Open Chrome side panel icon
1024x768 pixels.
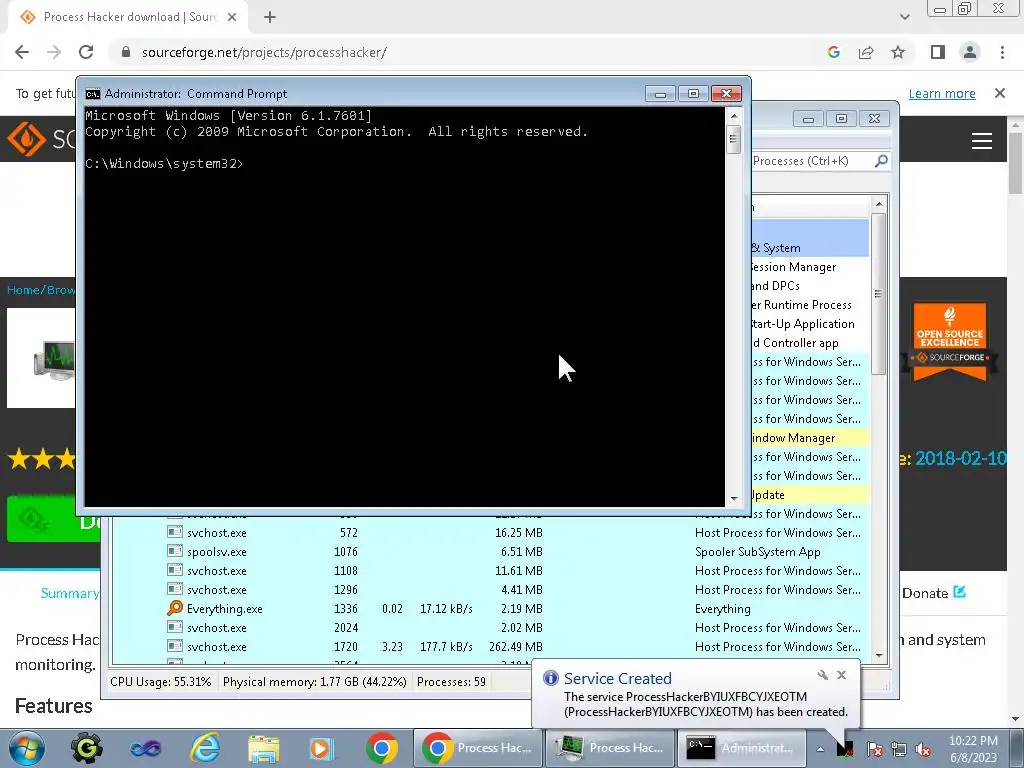(937, 52)
